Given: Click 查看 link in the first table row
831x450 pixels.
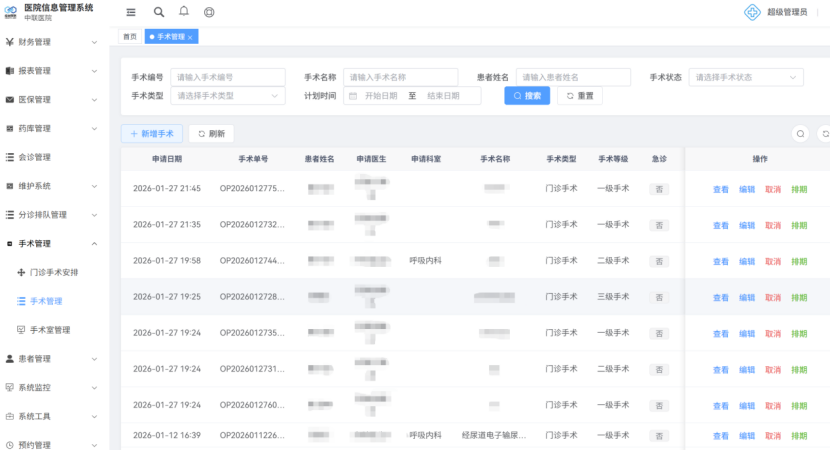Looking at the screenshot, I should (720, 189).
